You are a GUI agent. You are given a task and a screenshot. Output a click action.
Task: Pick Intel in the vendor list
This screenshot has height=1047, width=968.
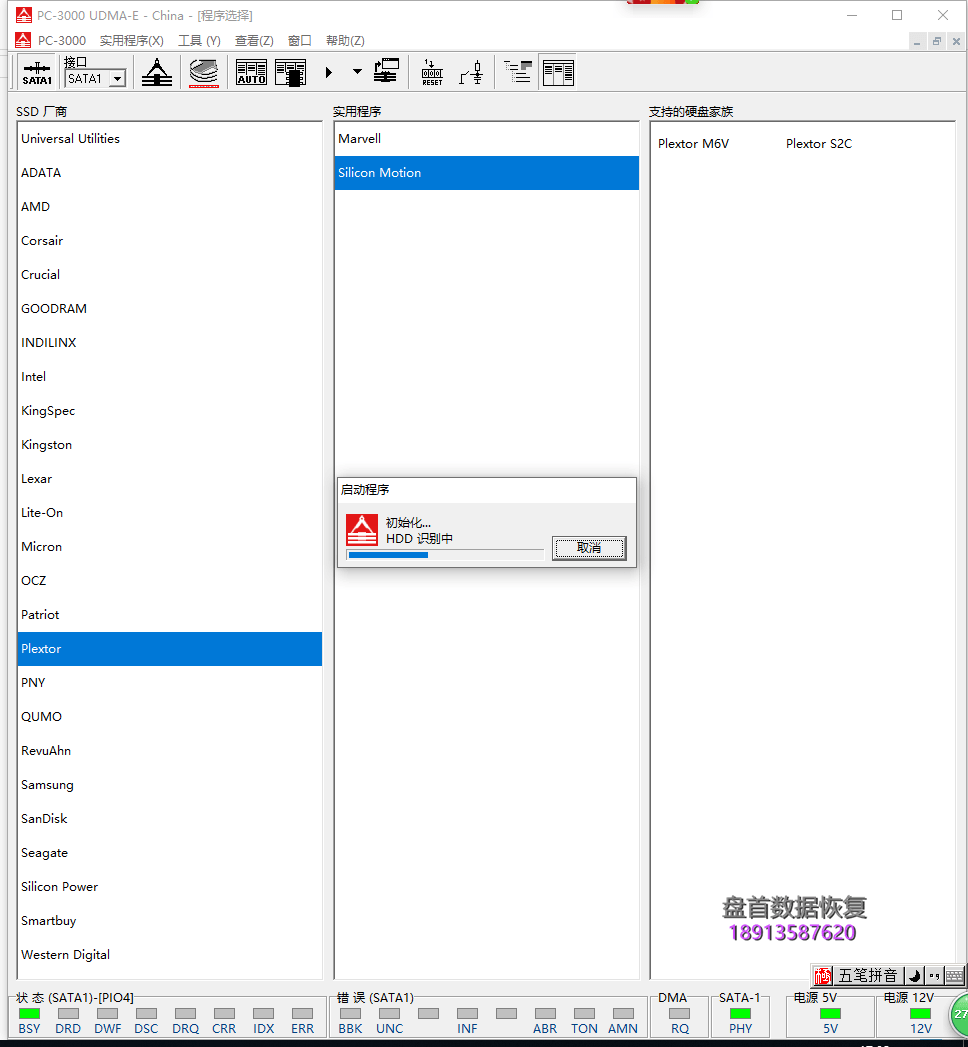pyautogui.click(x=170, y=377)
